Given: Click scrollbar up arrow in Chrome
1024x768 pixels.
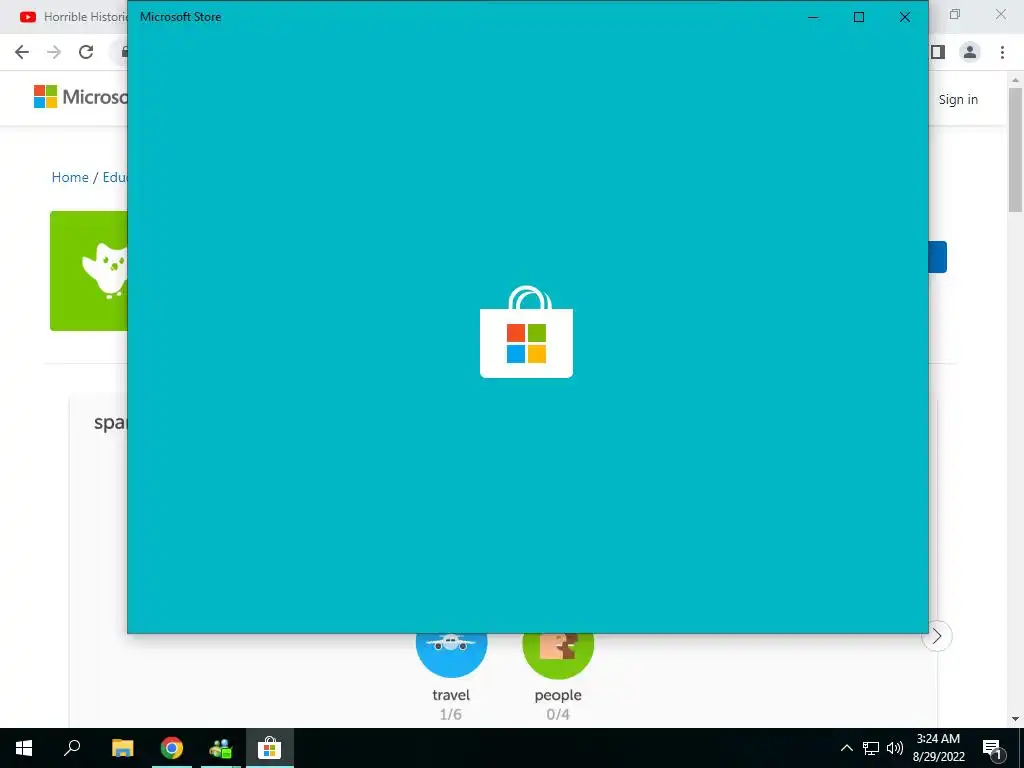Looking at the screenshot, I should click(1015, 80).
